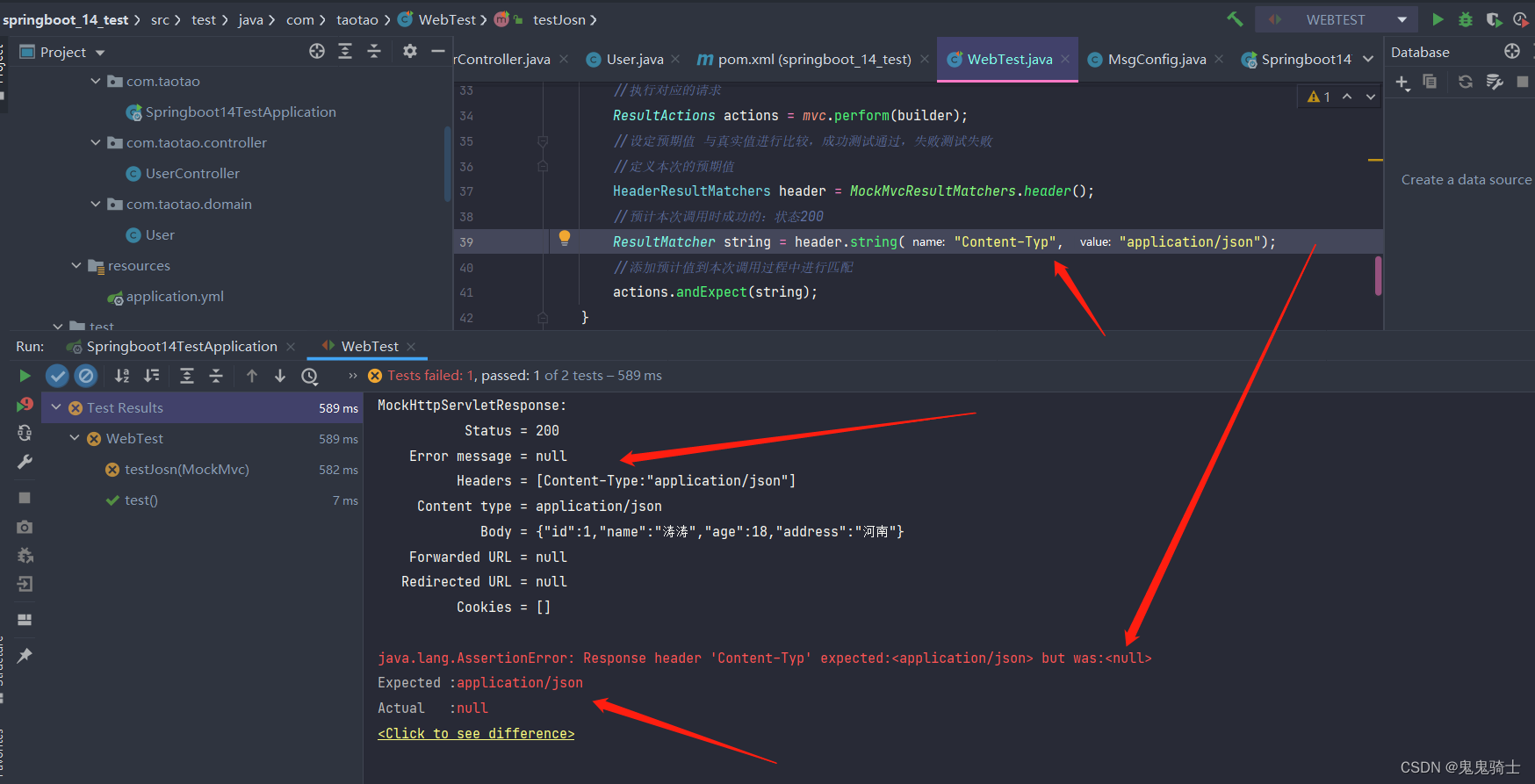Jump to next highlighted problem down arrow
1535x784 pixels.
coord(1370,97)
